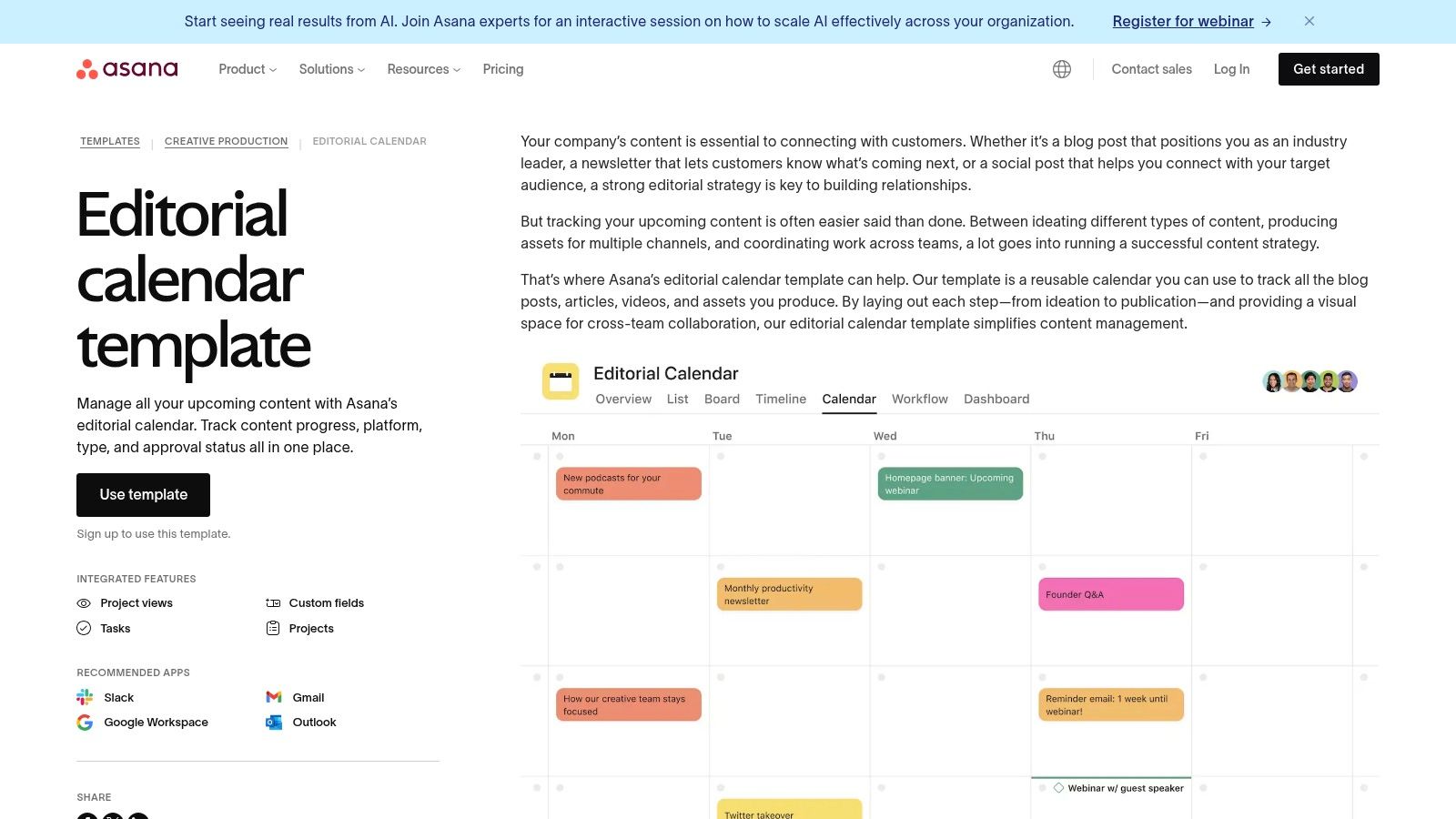Switch to the Dashboard tab

click(x=996, y=399)
